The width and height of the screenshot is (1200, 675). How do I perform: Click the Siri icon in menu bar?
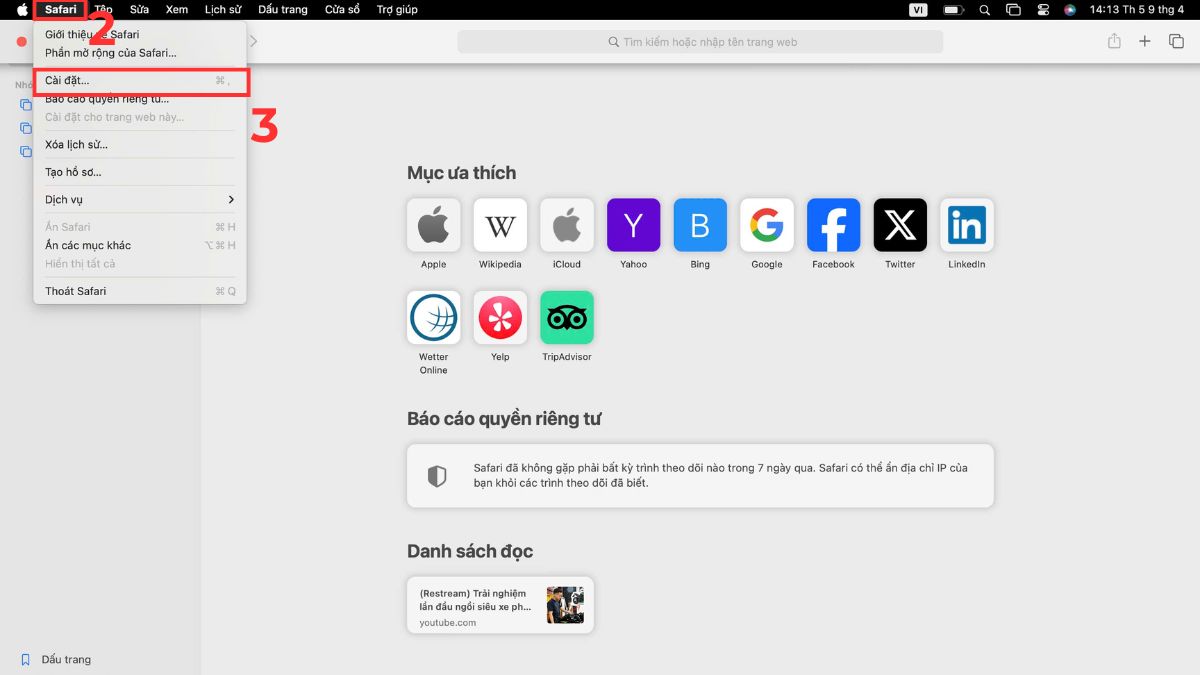(x=1070, y=9)
